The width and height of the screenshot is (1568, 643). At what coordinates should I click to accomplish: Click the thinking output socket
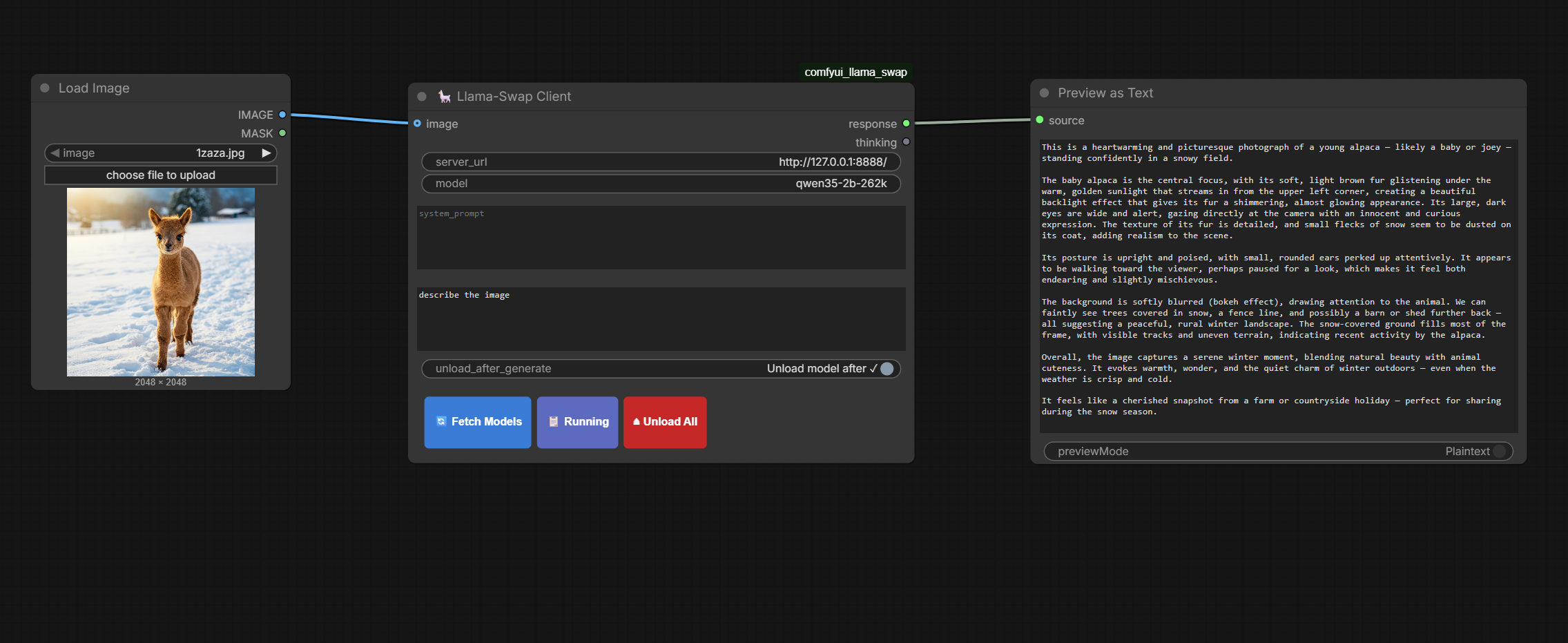click(906, 142)
